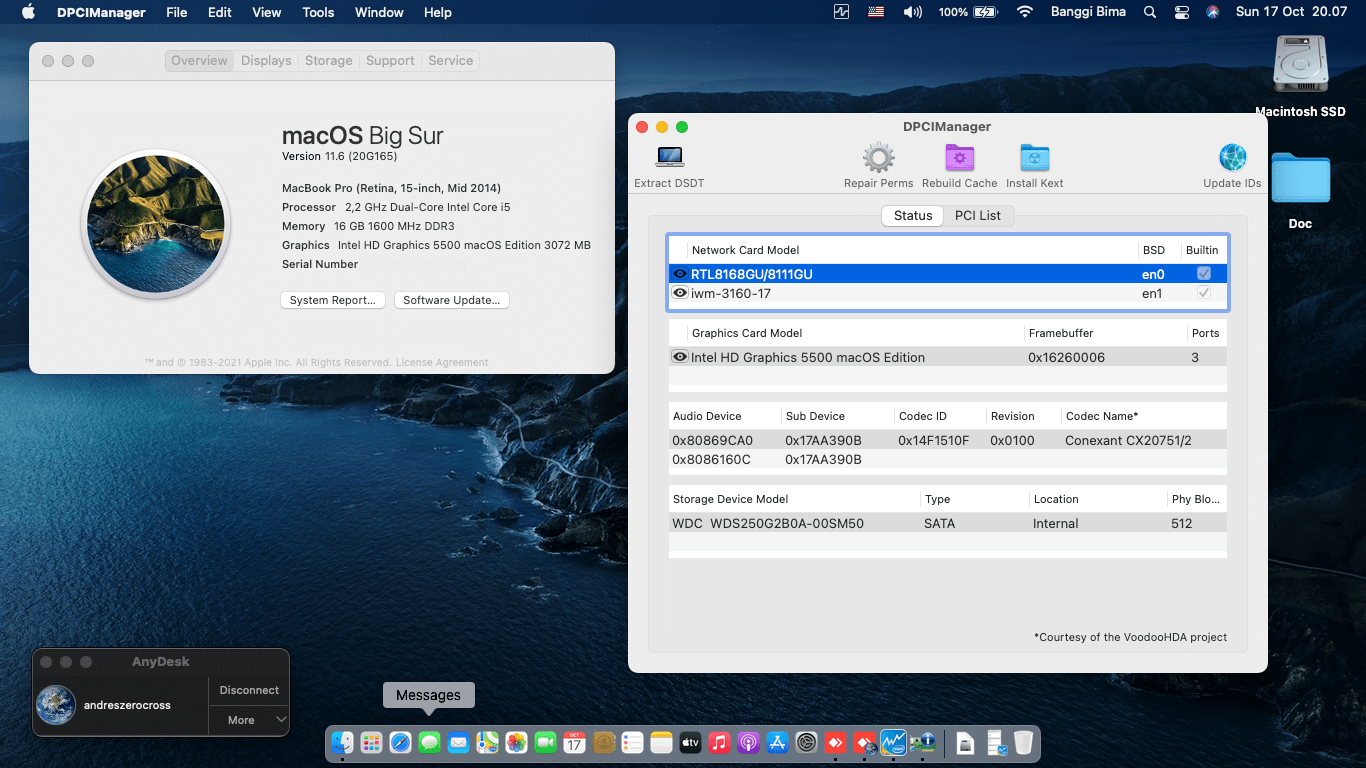Open Notes from the dock
This screenshot has width=1366, height=768.
(661, 743)
